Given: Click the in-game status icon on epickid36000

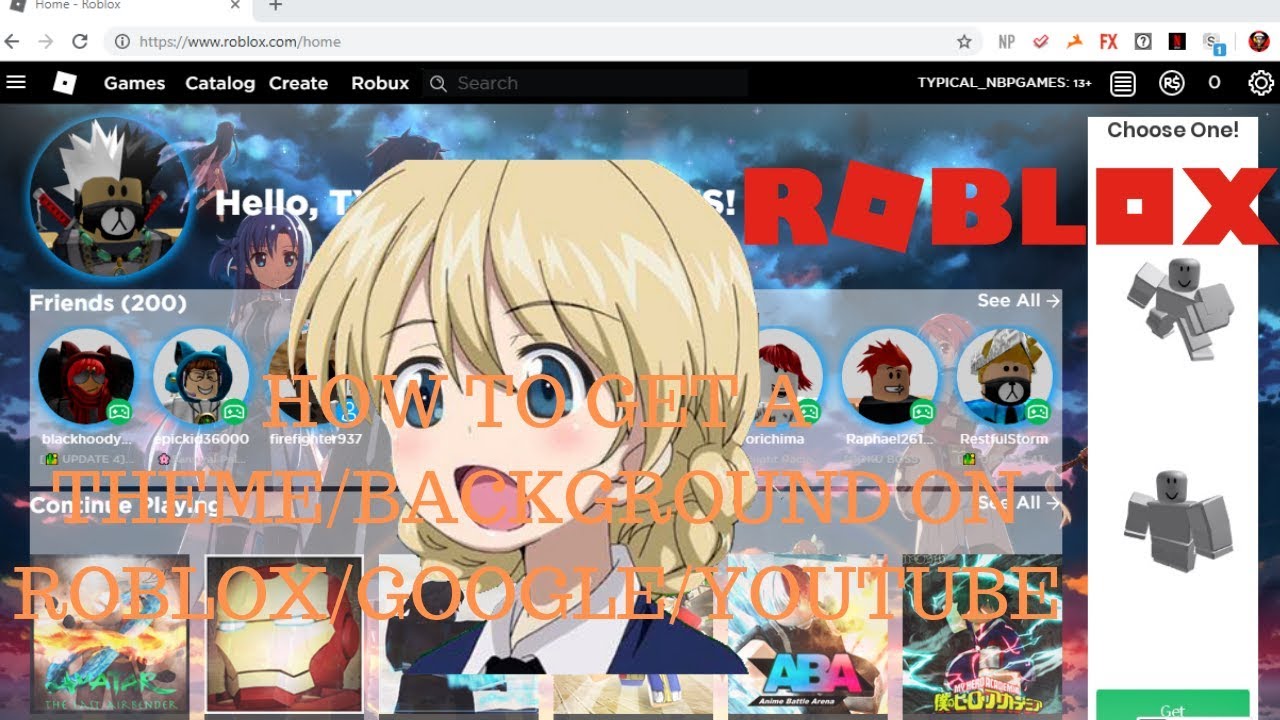Looking at the screenshot, I should tap(234, 411).
